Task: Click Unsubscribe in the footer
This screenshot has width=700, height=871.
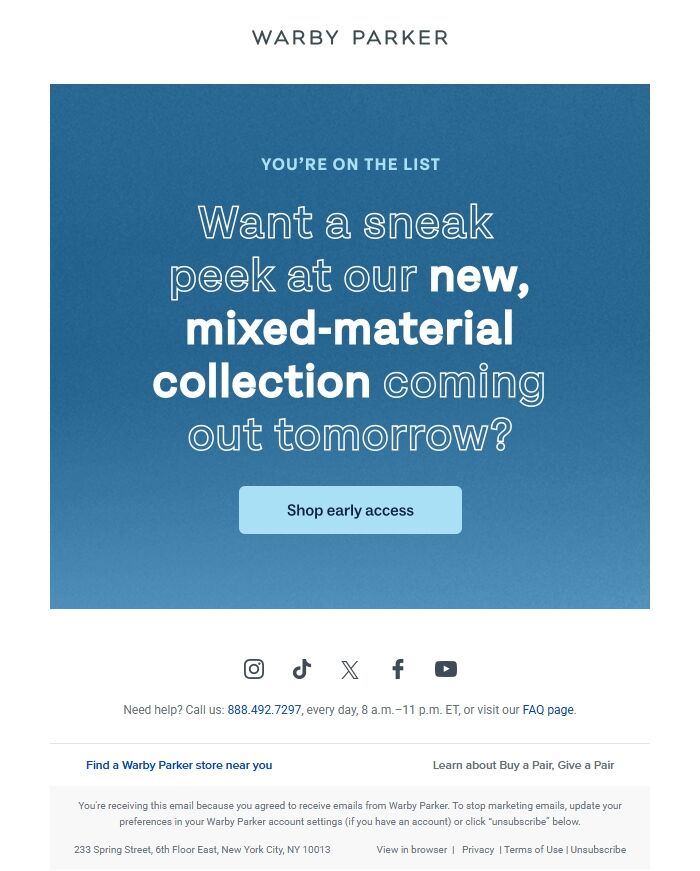Action: click(x=596, y=849)
